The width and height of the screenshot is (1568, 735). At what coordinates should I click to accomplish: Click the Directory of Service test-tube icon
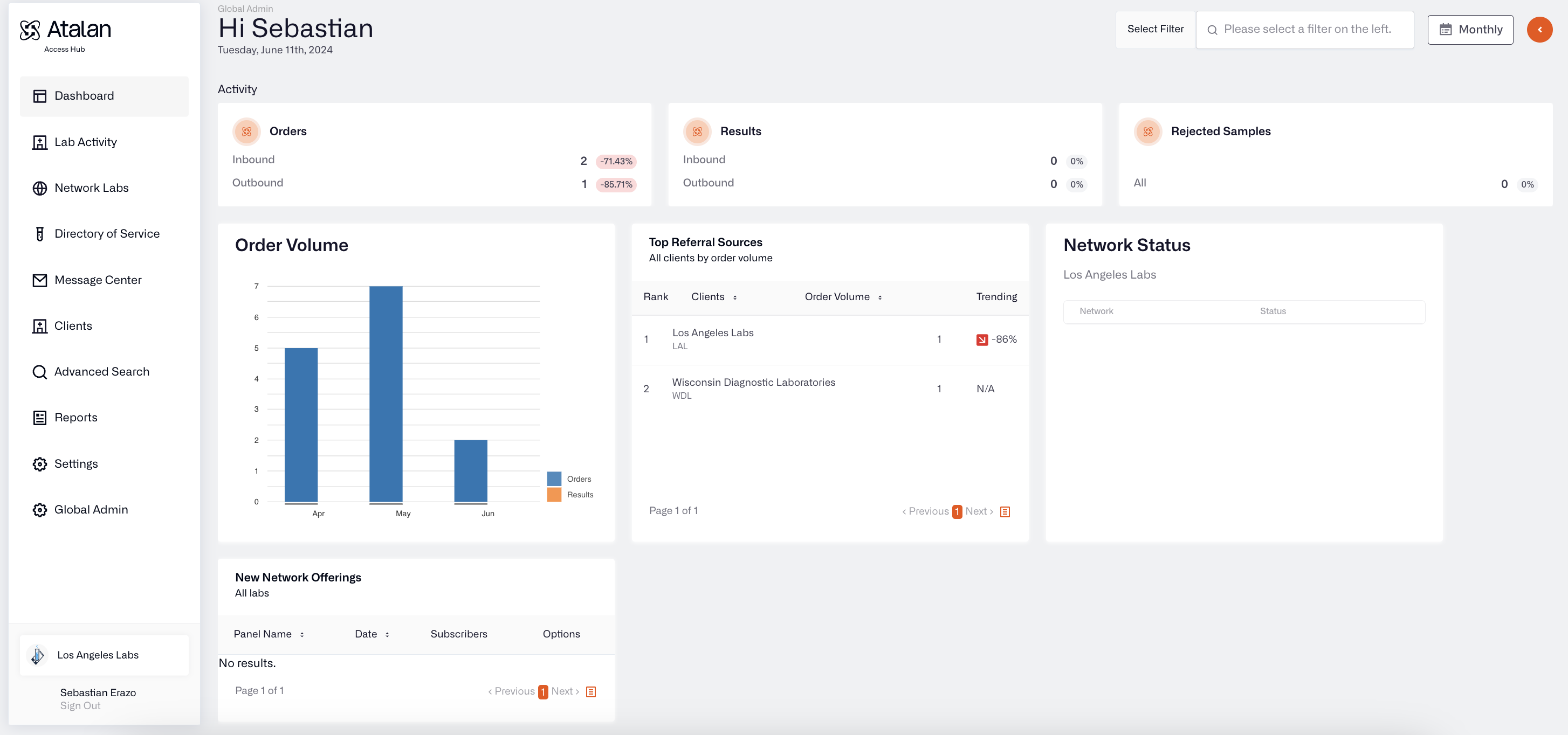[x=39, y=234]
